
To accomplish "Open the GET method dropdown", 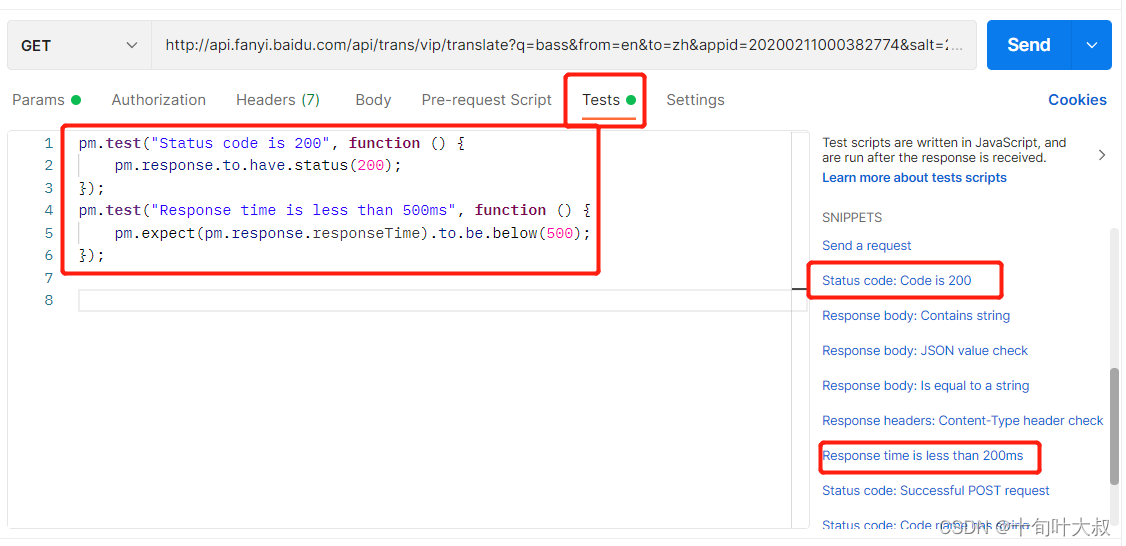I will 79,45.
